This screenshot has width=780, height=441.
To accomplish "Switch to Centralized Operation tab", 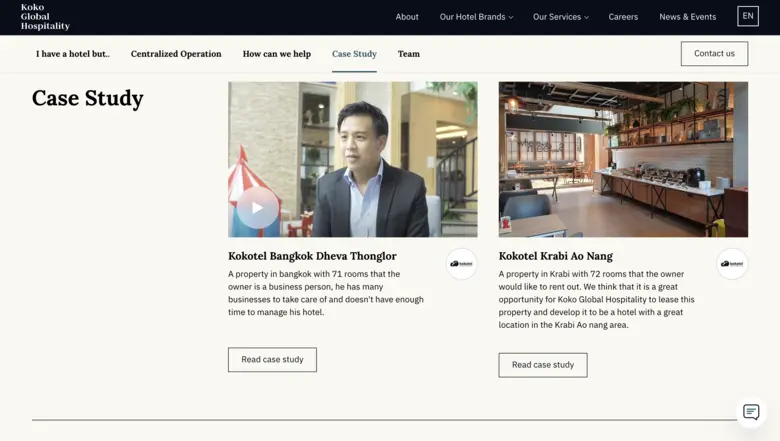I will click(176, 54).
